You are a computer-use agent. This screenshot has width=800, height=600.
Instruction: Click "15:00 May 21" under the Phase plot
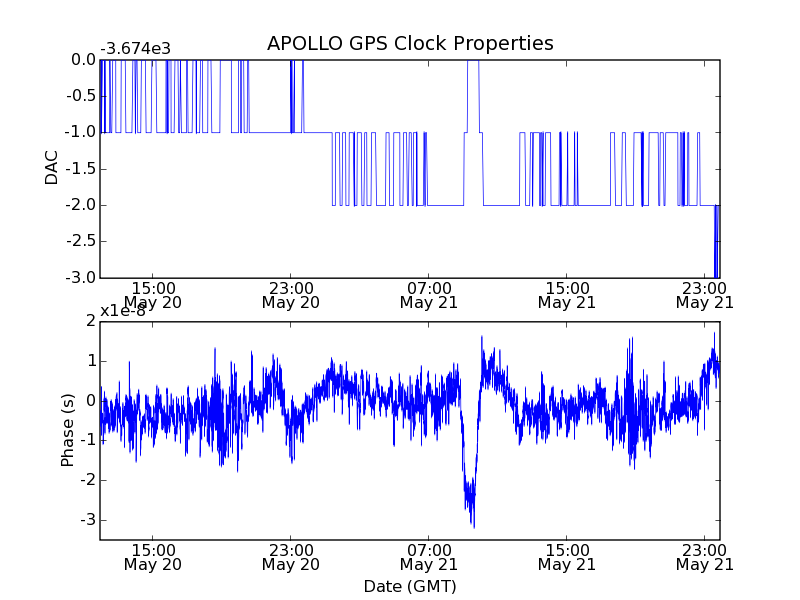(x=567, y=557)
